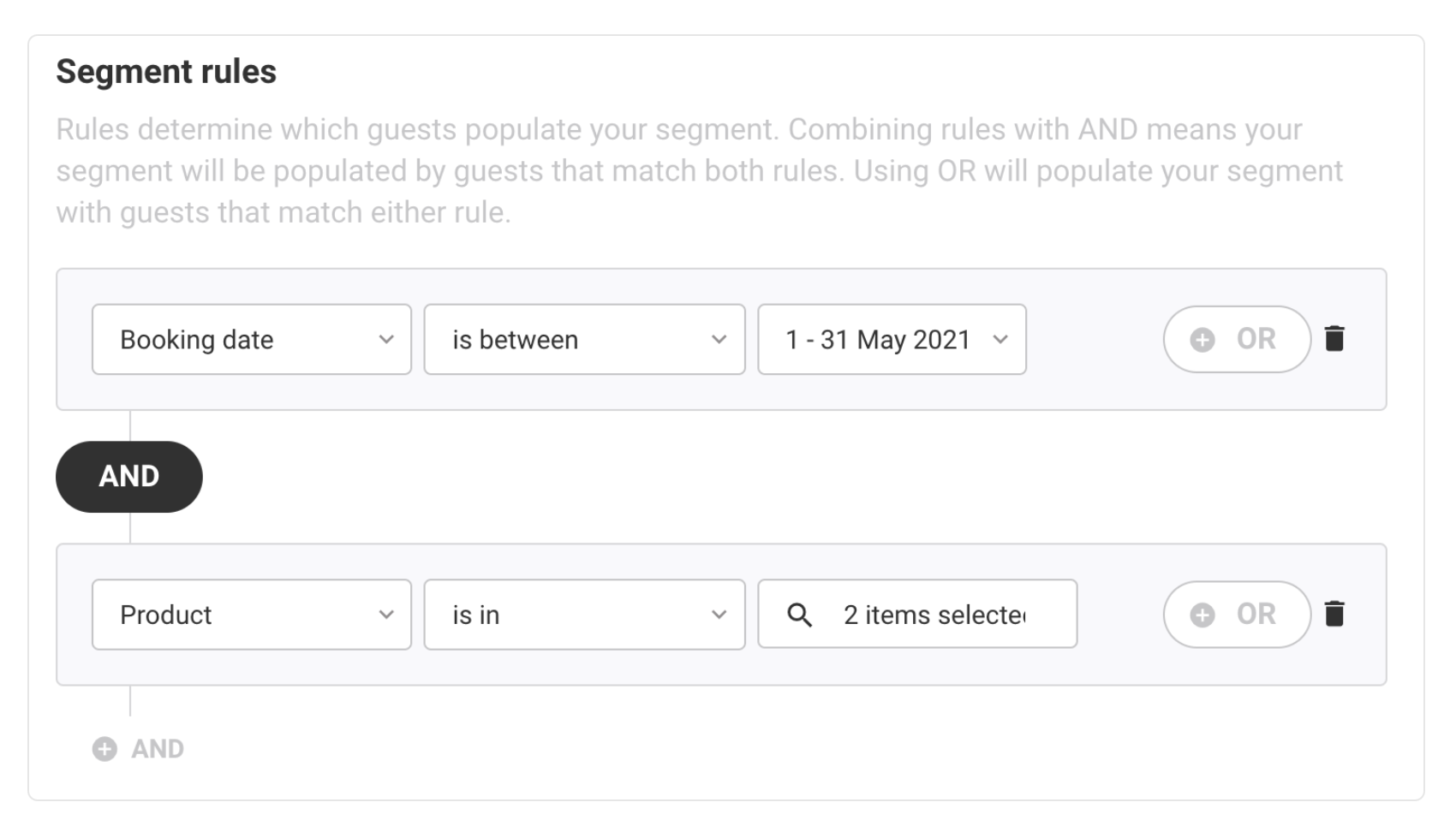1456x832 pixels.
Task: Click the chevron on 'is in' dropdown
Action: [719, 615]
